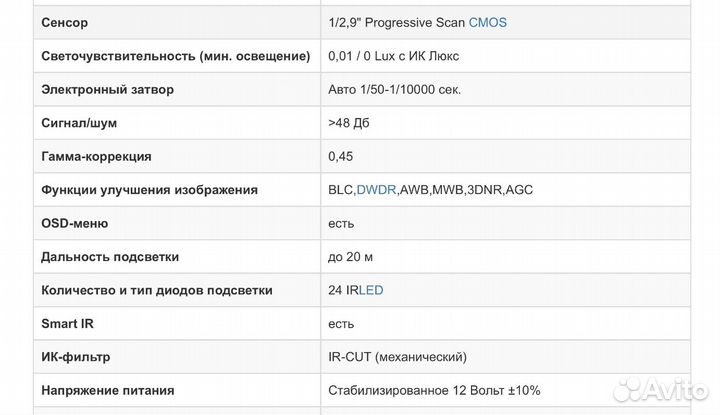Click the blue LED link
Image resolution: width=720 pixels, height=415 pixels.
(371, 290)
